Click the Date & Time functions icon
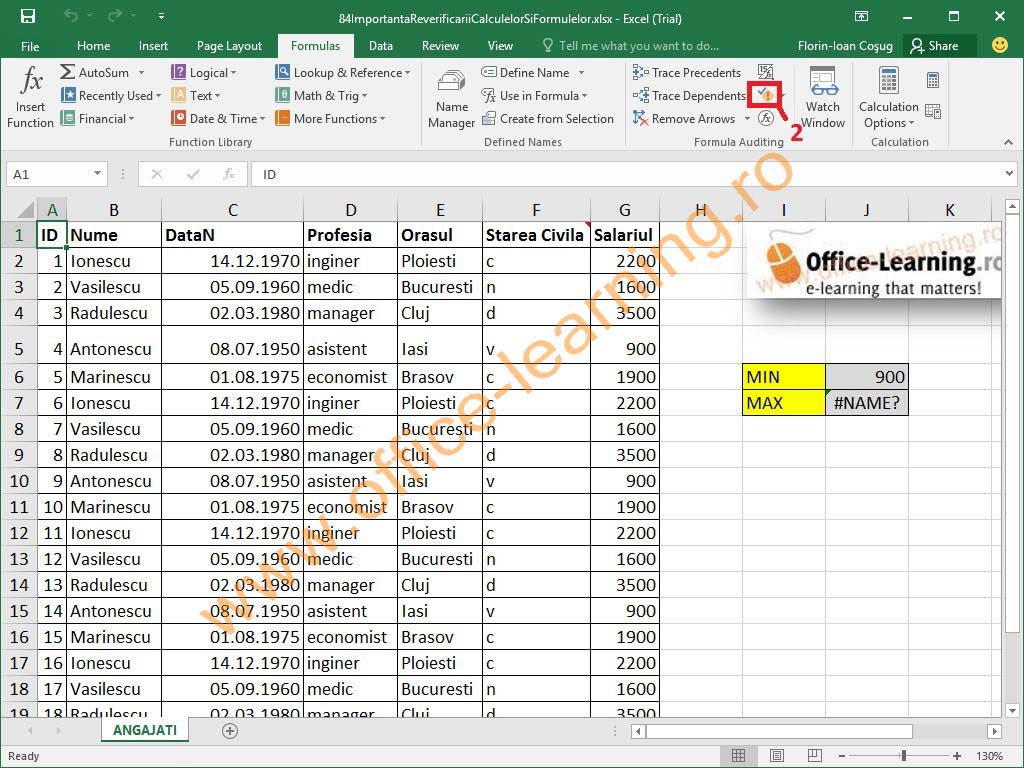 (x=178, y=118)
